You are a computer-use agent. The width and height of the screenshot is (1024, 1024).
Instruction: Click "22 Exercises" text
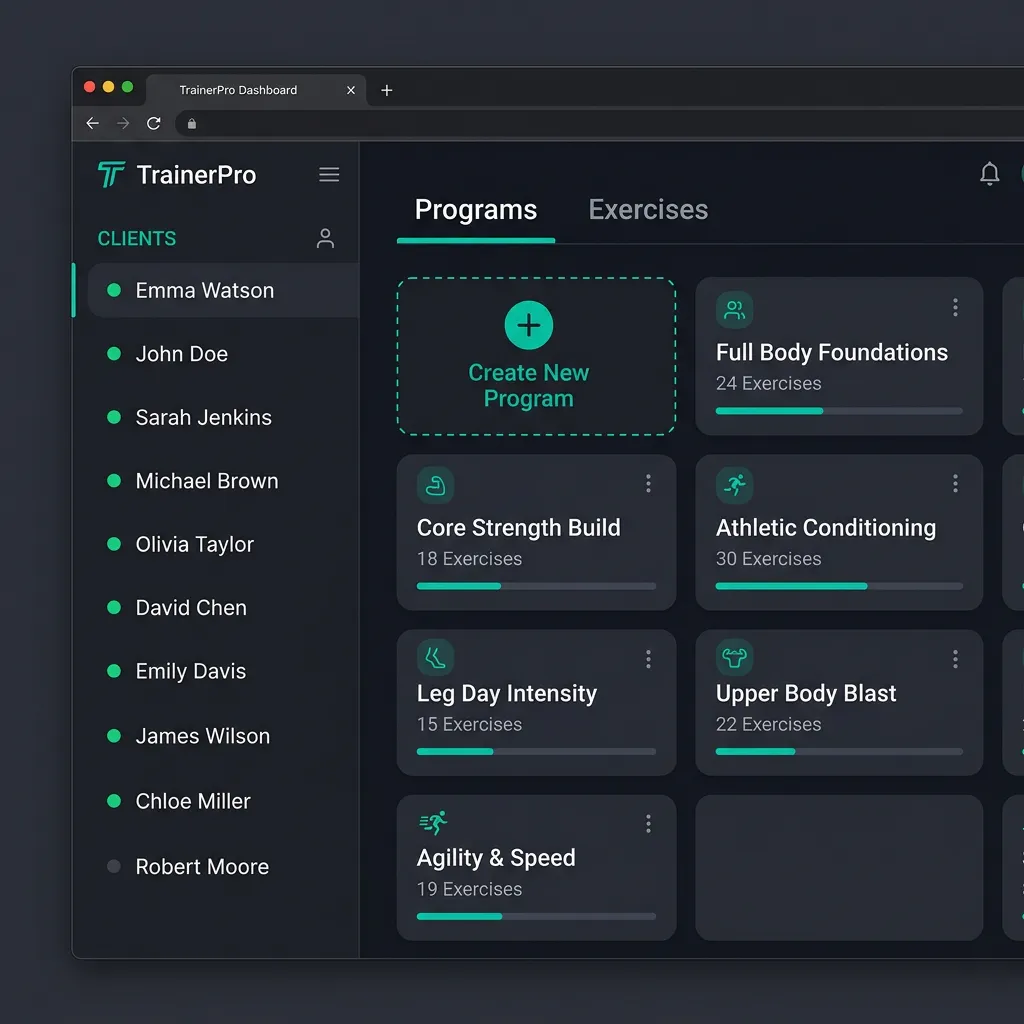point(768,724)
